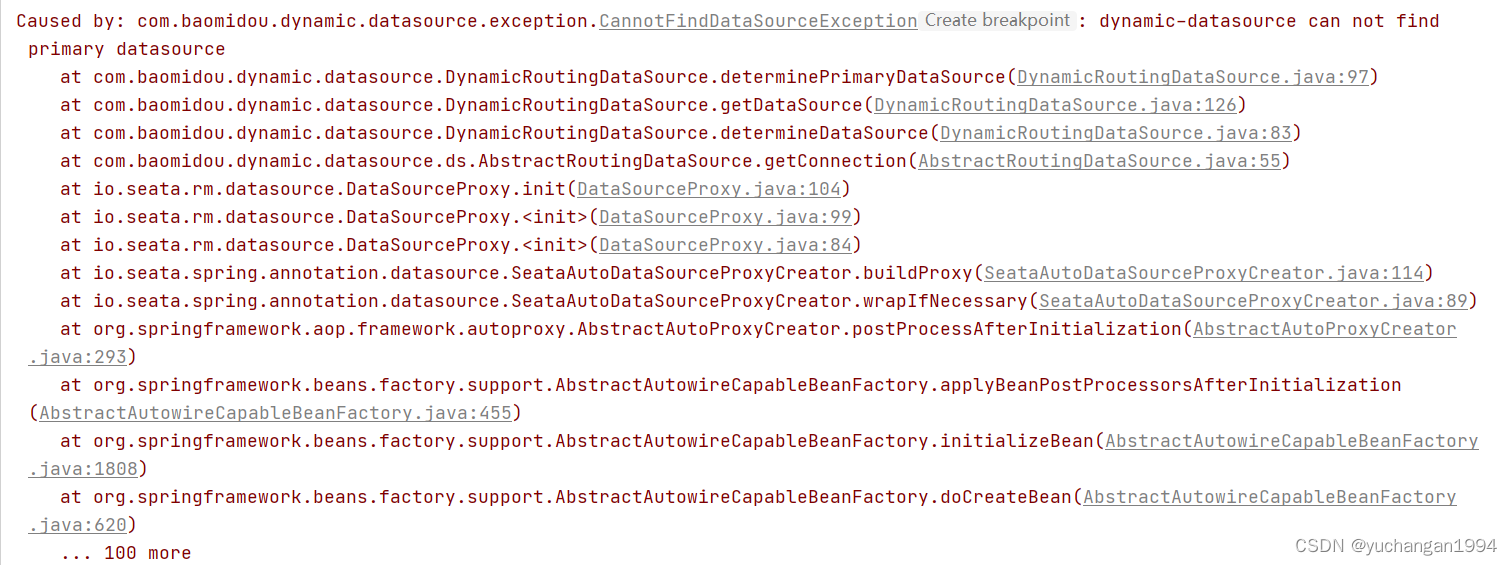The height and width of the screenshot is (565, 1512).
Task: Click the '.java:620' wrapped link fragment
Action: coord(77,525)
